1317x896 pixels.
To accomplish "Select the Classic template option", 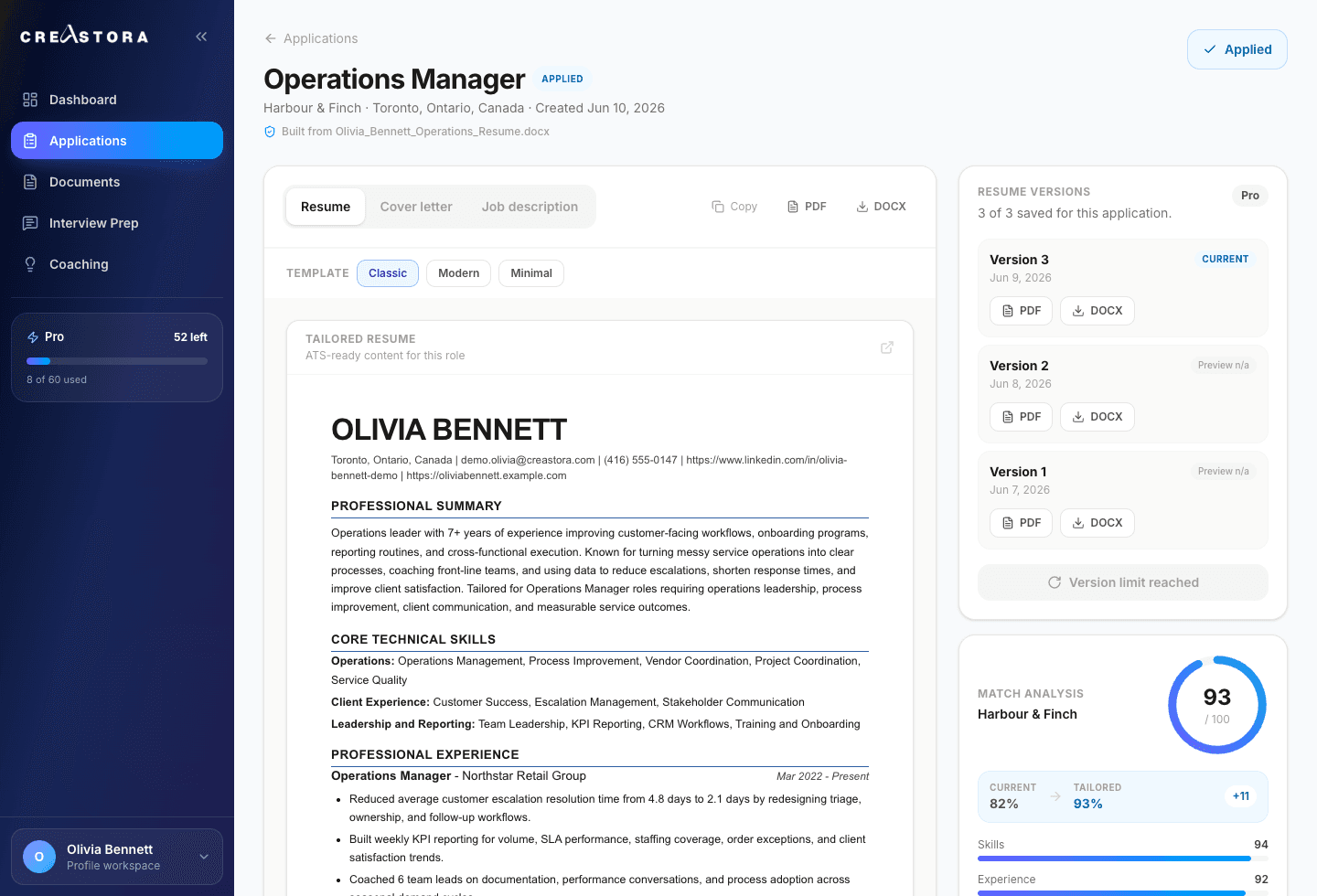I will (x=388, y=273).
